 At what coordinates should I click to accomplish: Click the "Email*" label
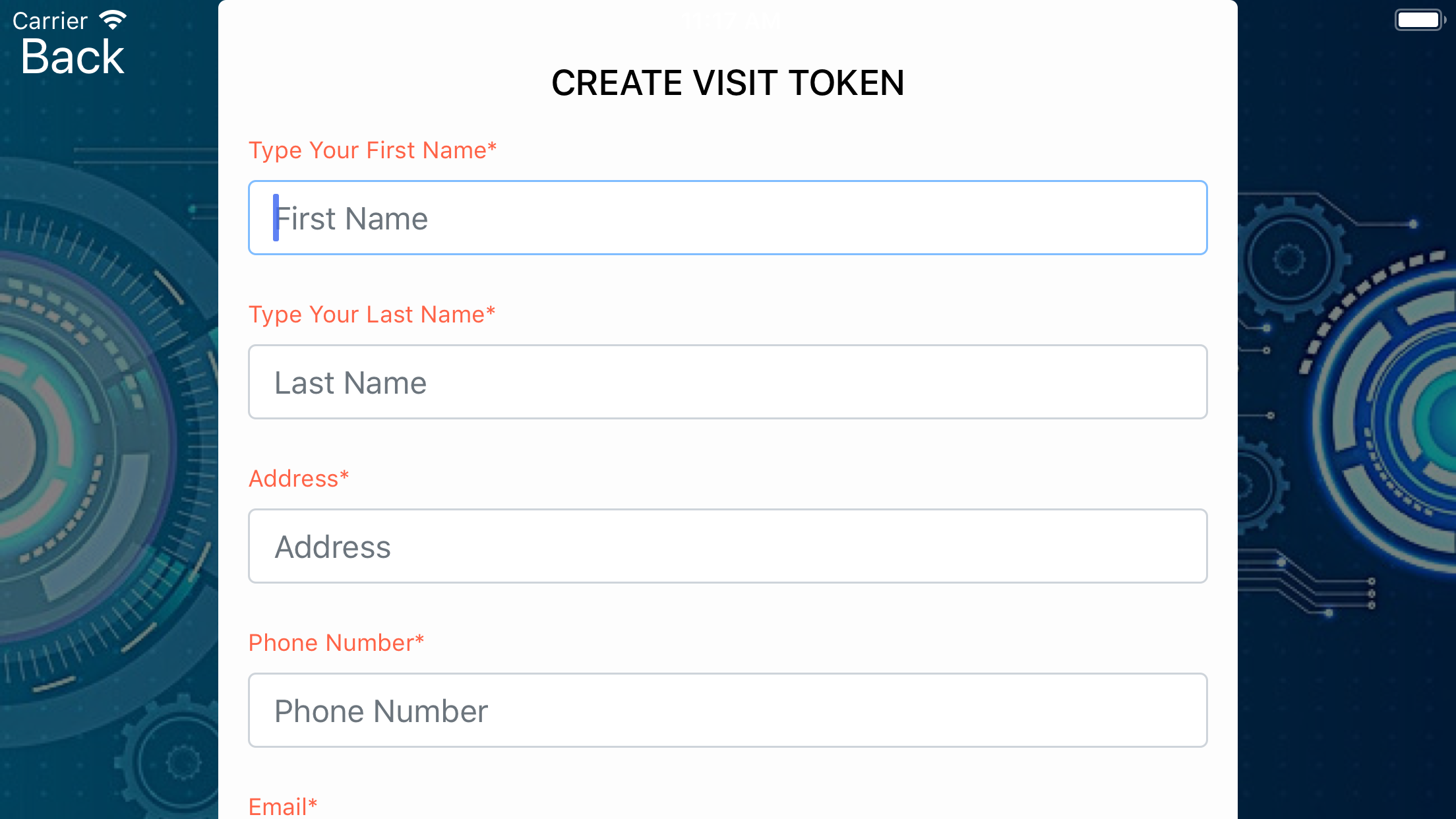click(283, 806)
